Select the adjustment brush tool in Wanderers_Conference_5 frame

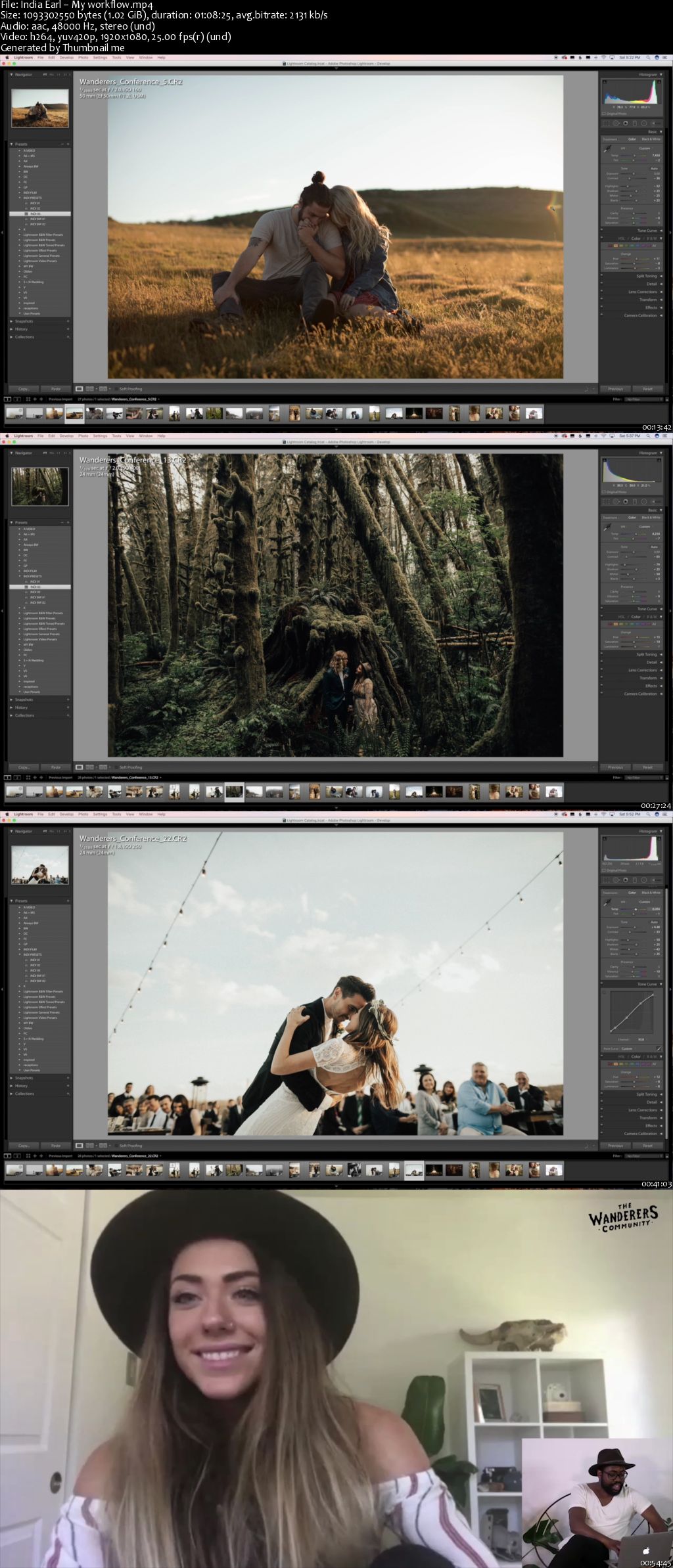(657, 123)
